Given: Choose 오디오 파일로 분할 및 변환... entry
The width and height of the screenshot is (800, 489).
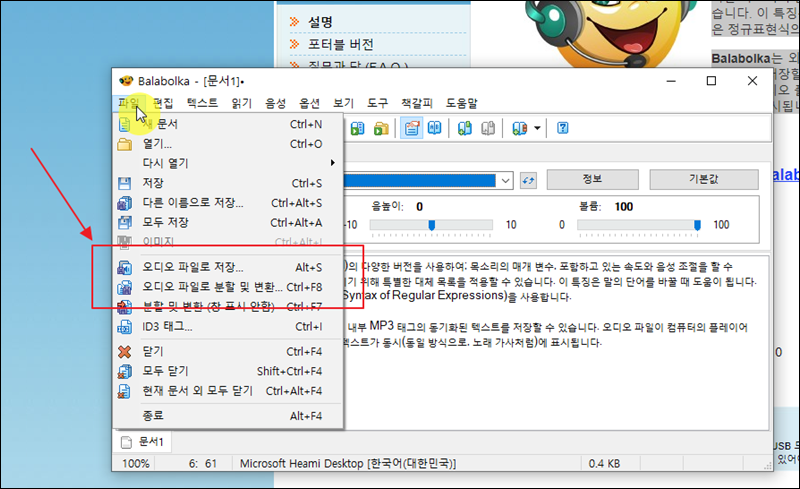Looking at the screenshot, I should (x=228, y=287).
